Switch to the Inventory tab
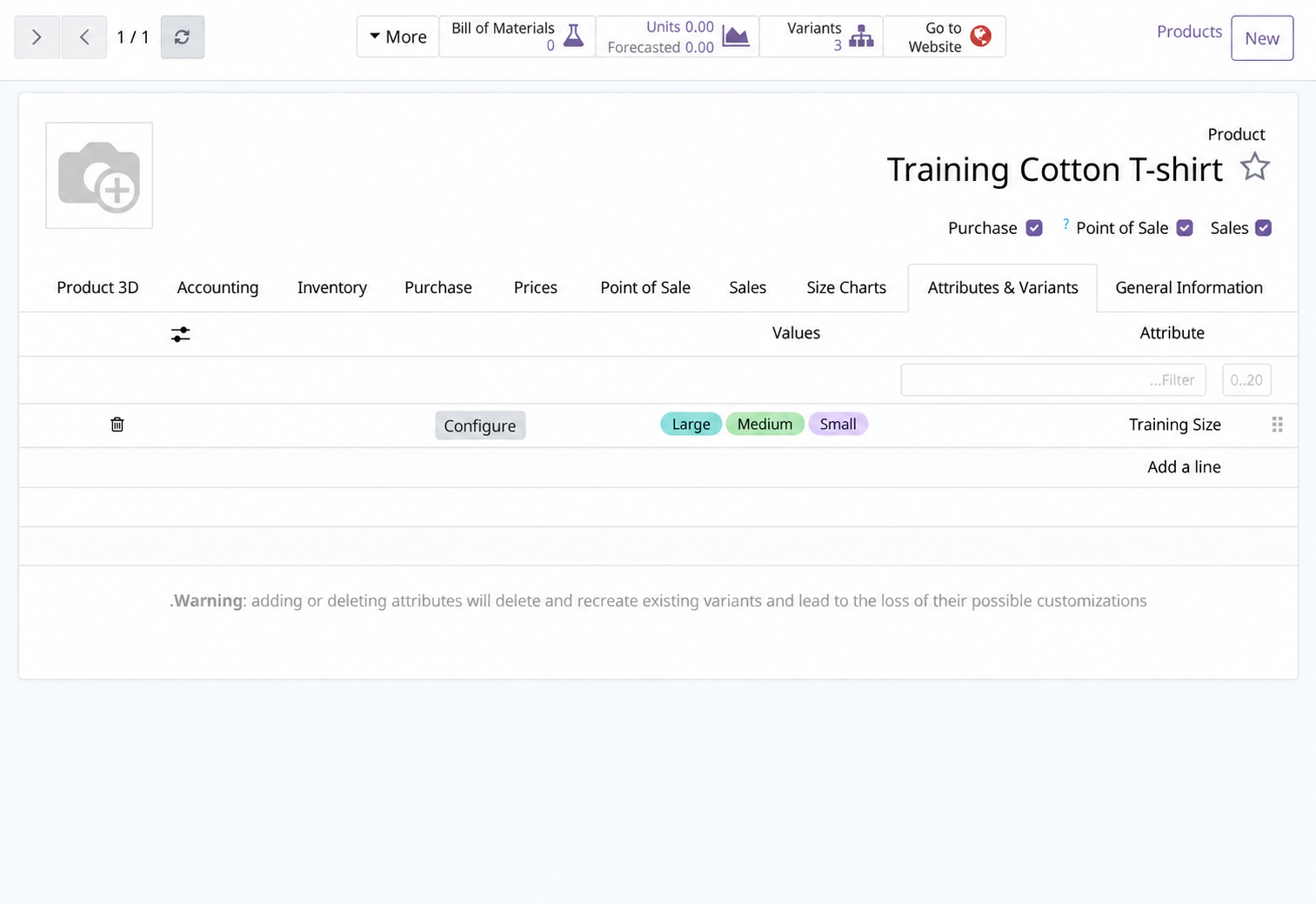The height and width of the screenshot is (904, 1316). [x=332, y=288]
